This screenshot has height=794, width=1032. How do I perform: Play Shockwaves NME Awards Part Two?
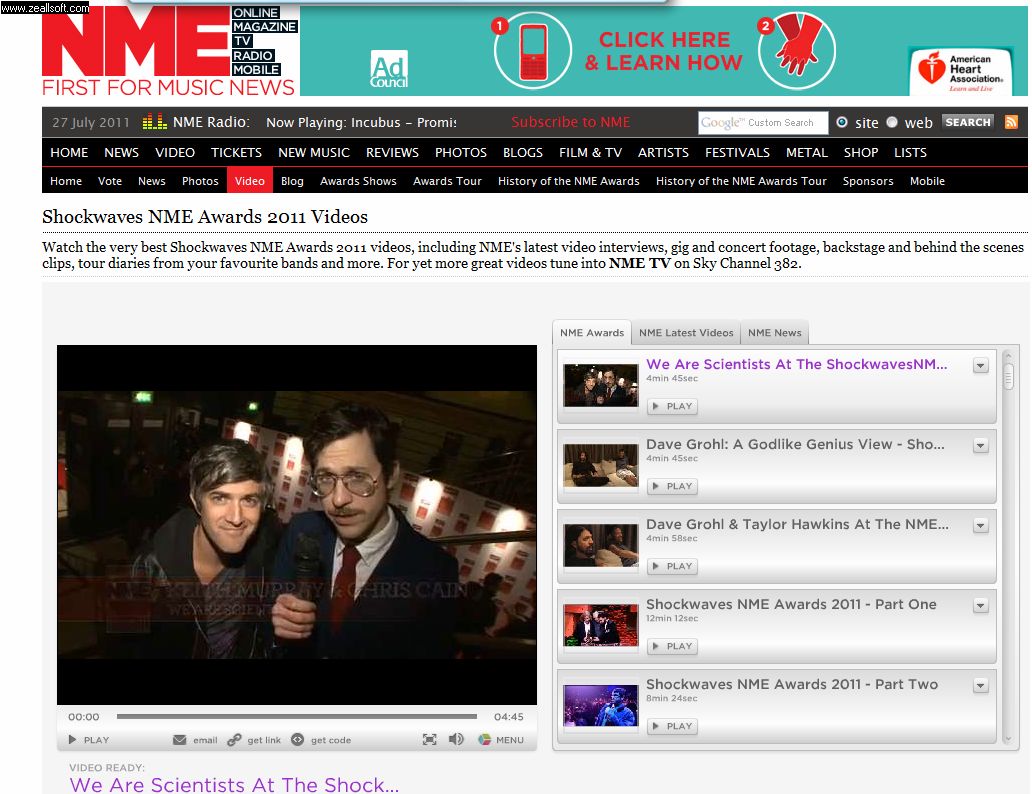tap(673, 726)
